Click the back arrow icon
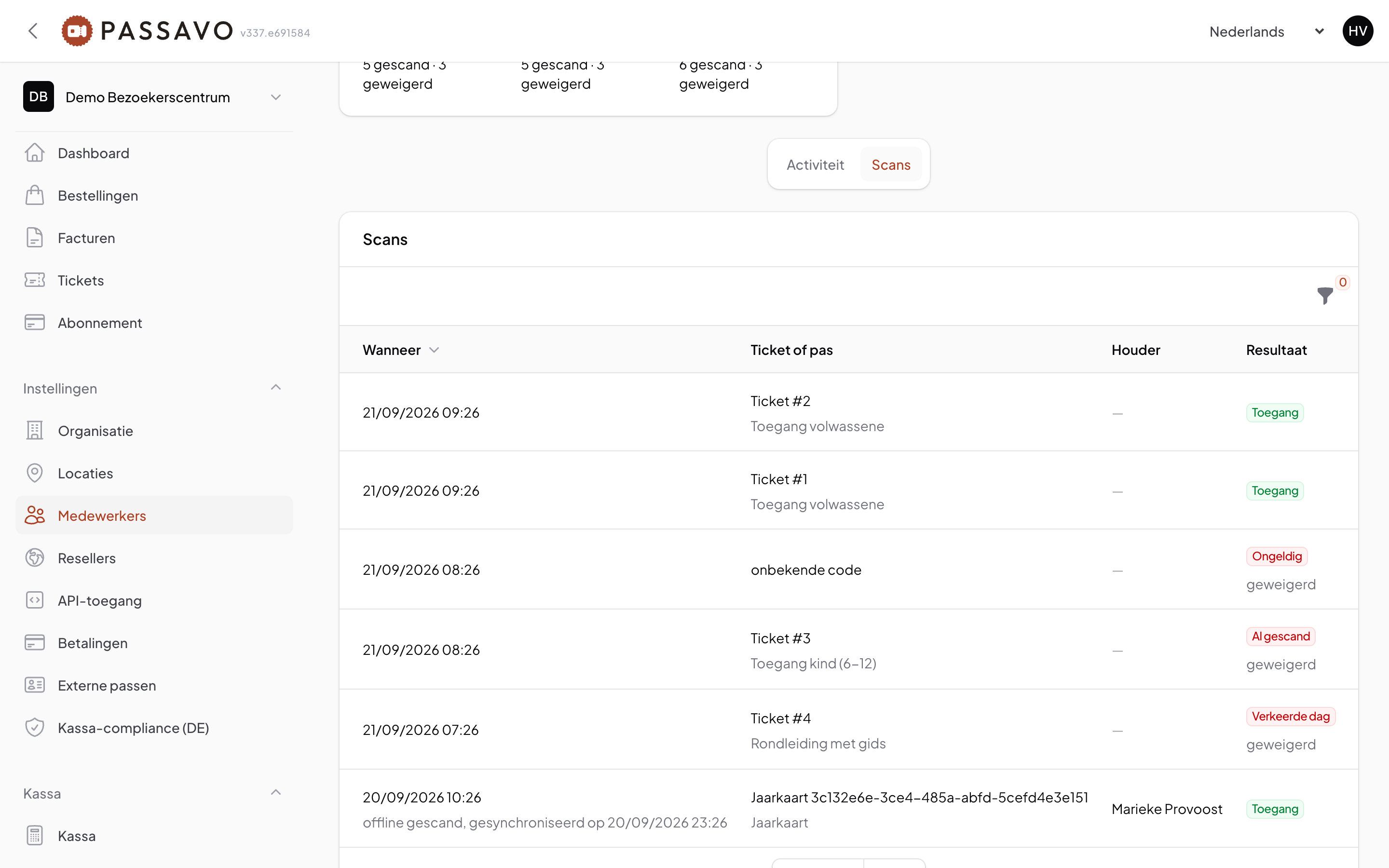 pyautogui.click(x=33, y=31)
